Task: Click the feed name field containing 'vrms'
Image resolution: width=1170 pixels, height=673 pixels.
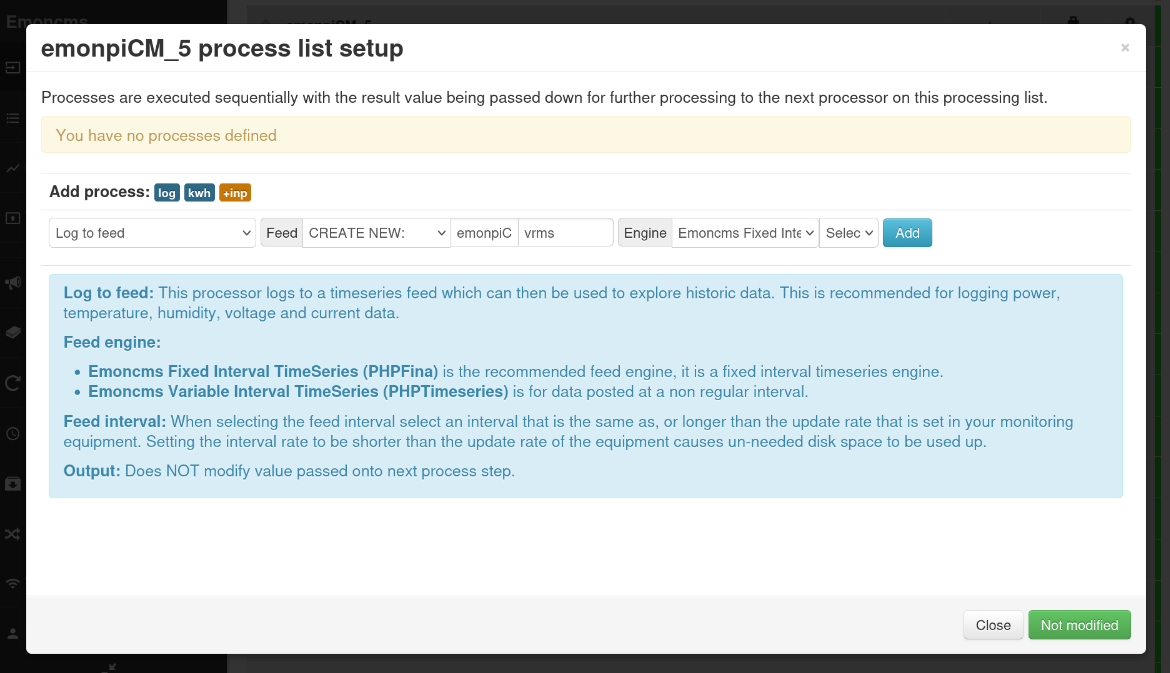Action: tap(565, 233)
